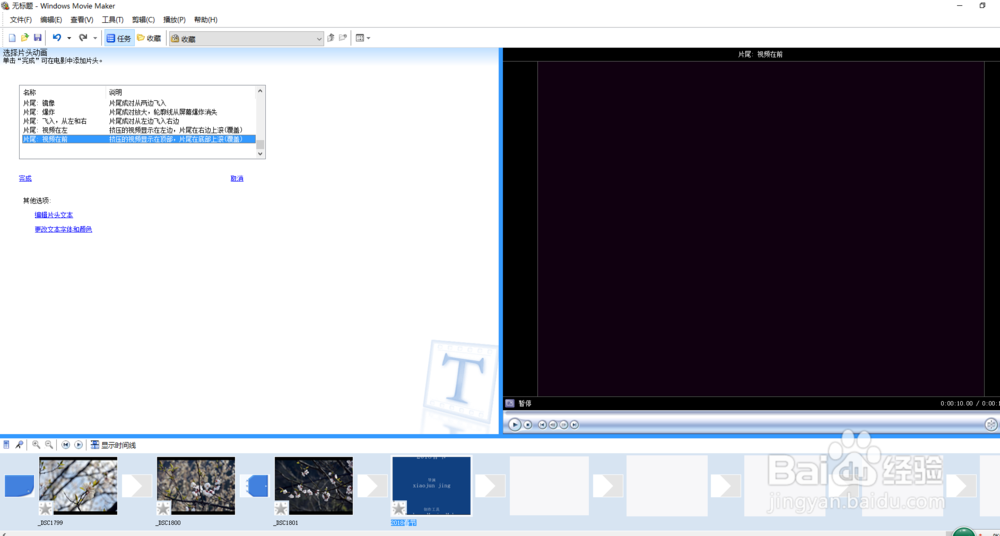This screenshot has height=536, width=1000.
Task: Redo the action with the redo arrow
Action: click(x=83, y=38)
